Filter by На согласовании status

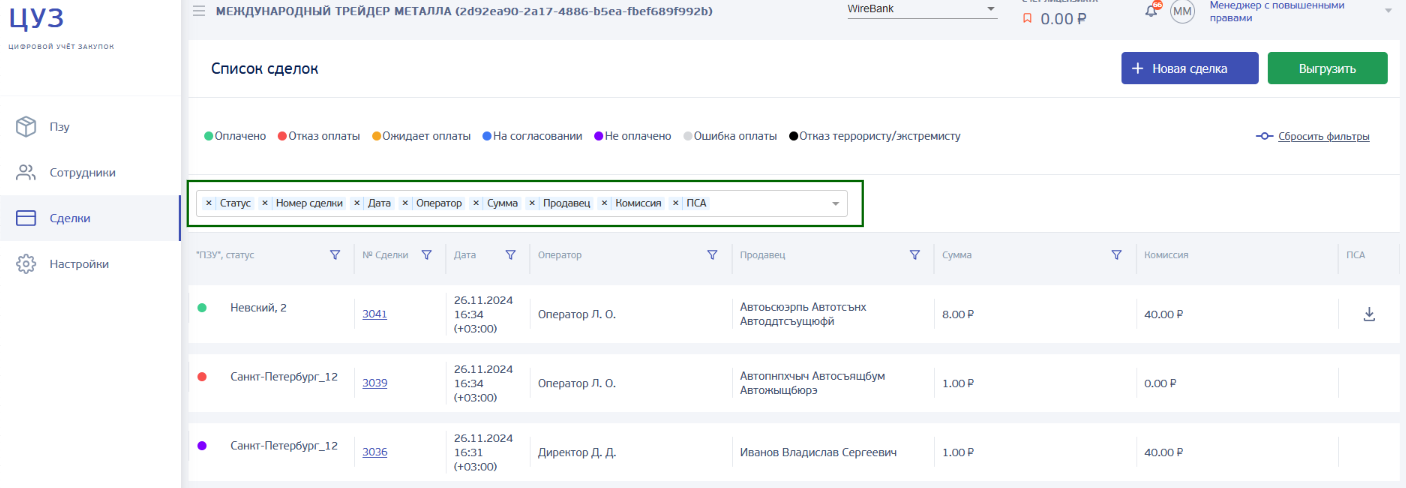click(532, 136)
